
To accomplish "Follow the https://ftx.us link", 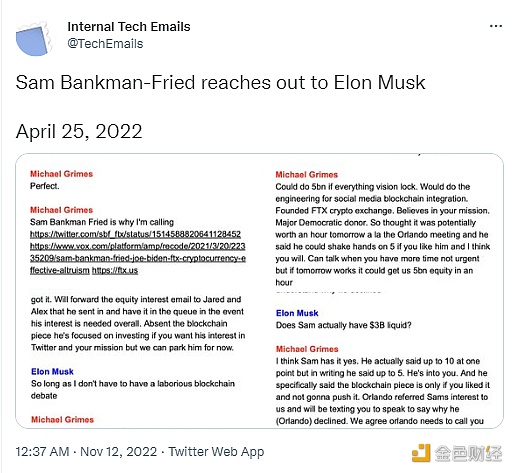I will (115, 270).
